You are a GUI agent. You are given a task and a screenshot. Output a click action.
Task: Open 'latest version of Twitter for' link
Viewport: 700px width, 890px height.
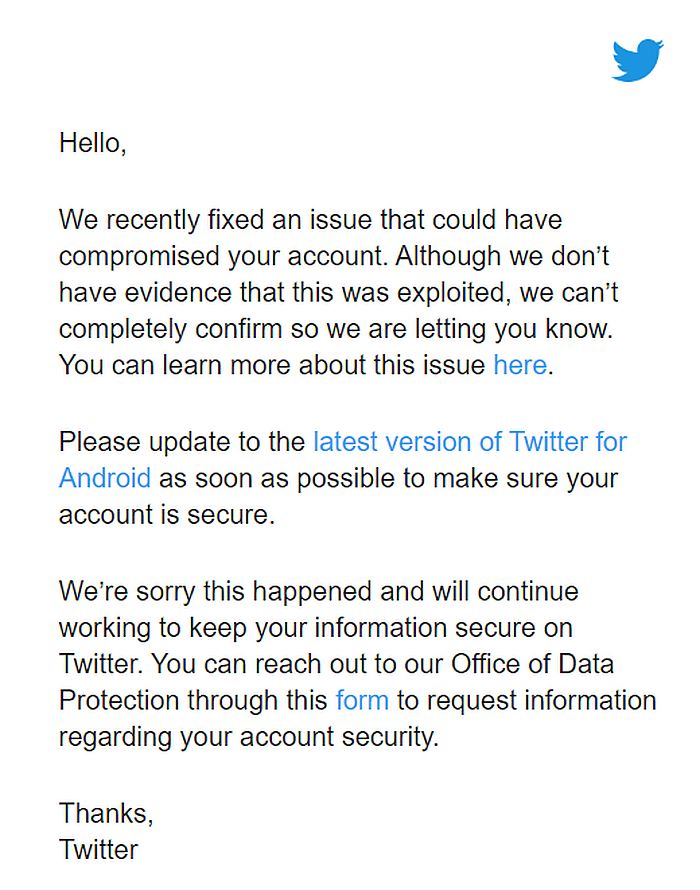pos(470,441)
